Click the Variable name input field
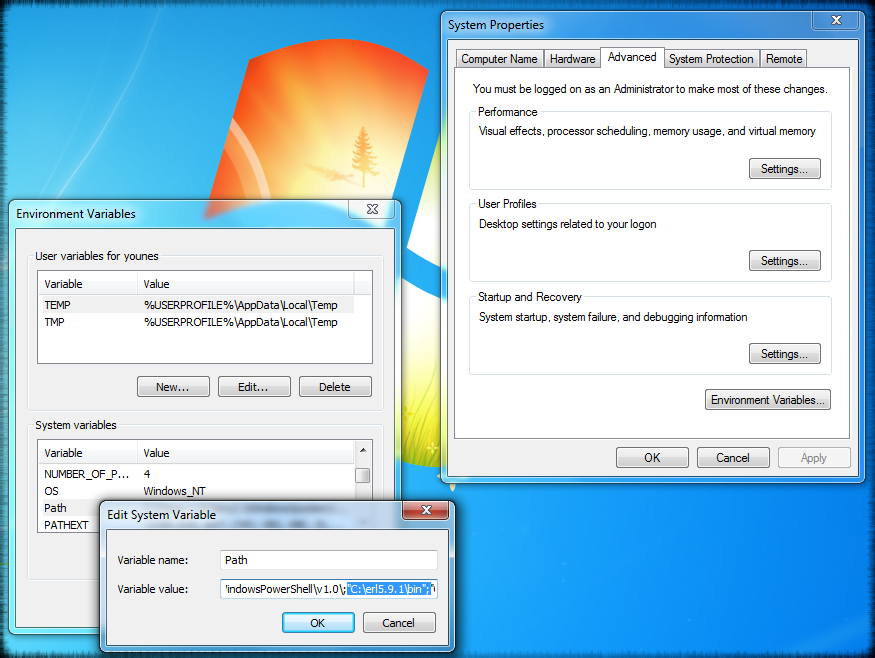This screenshot has width=875, height=658. point(329,560)
